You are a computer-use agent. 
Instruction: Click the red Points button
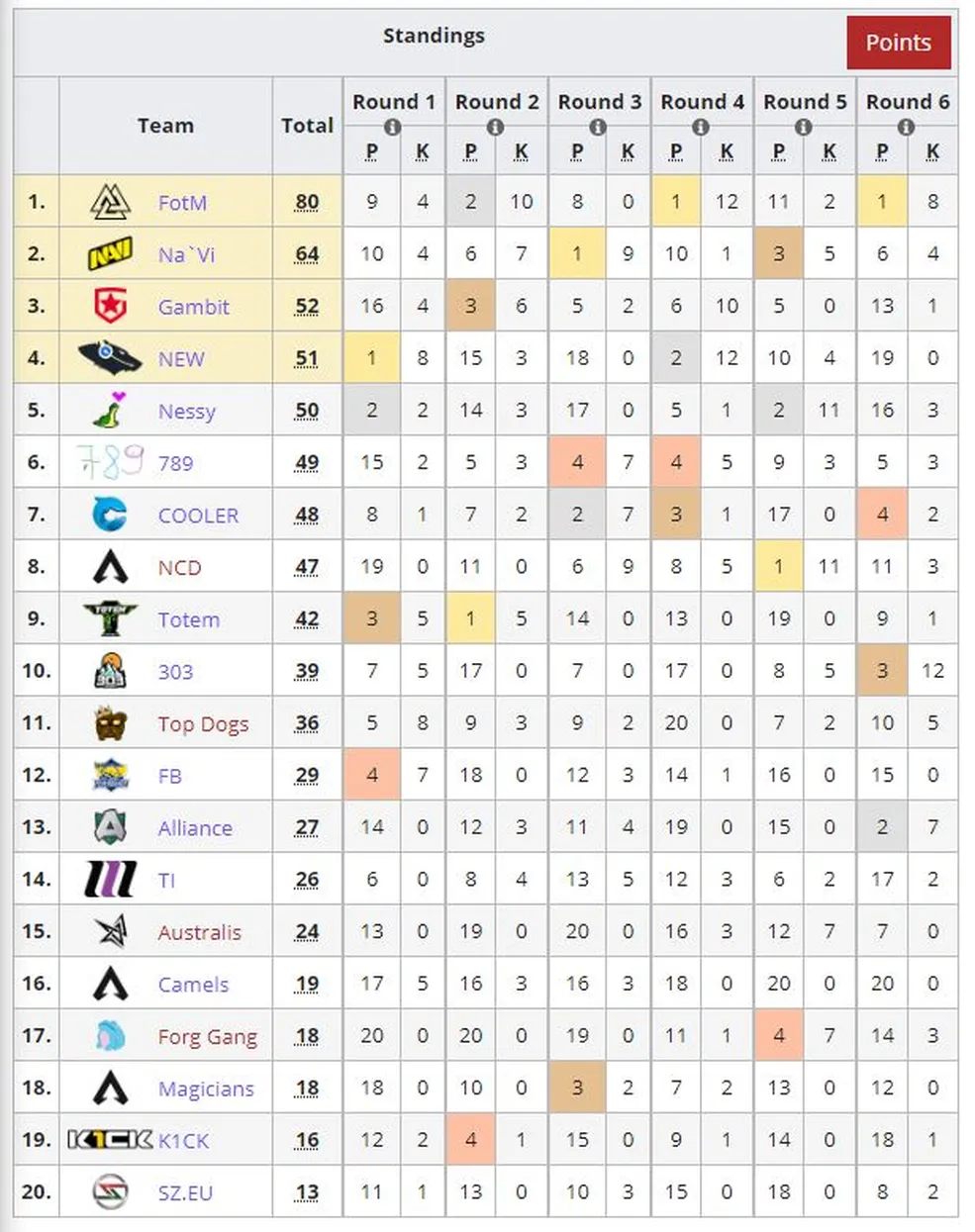coord(898,43)
